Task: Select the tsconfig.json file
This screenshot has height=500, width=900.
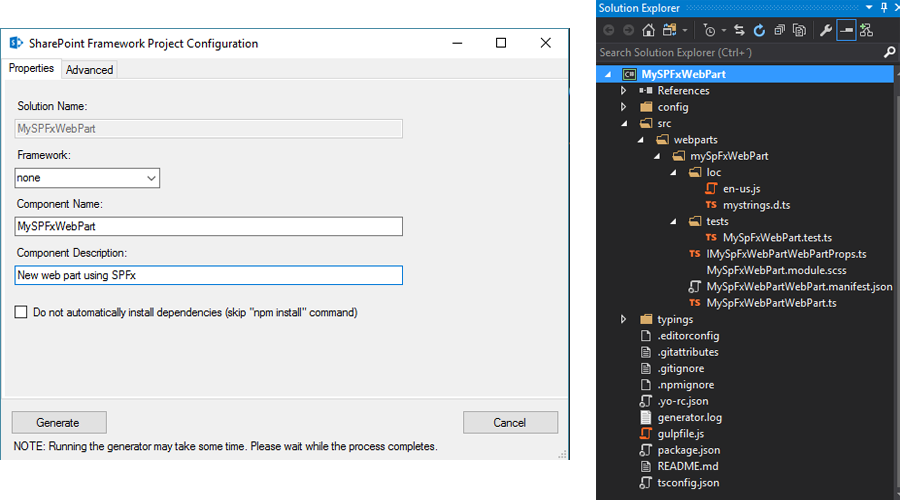Action: point(688,483)
